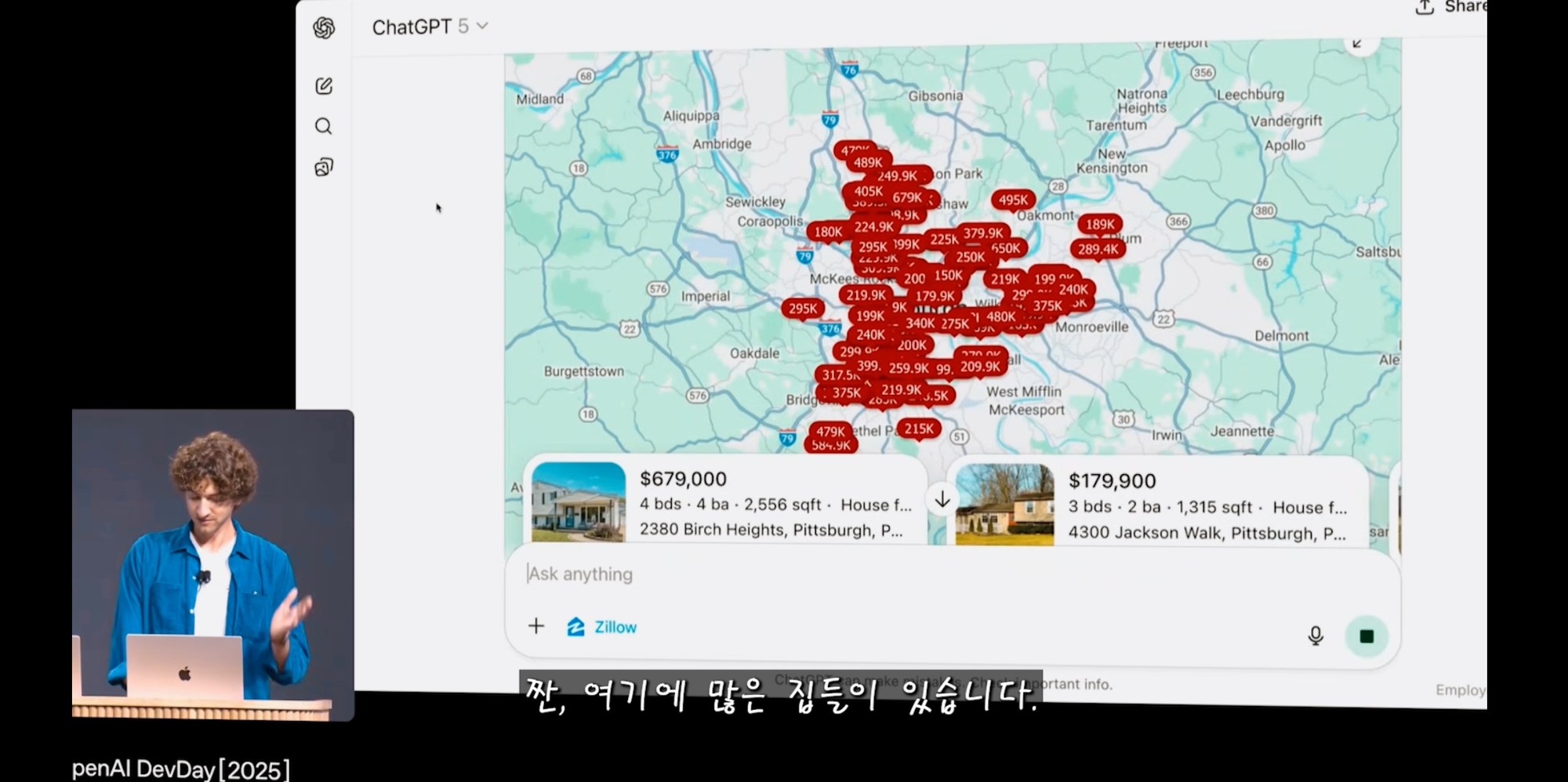Viewport: 1568px width, 782px height.
Task: Collapse the map with the corner arrow icon
Action: [1359, 43]
